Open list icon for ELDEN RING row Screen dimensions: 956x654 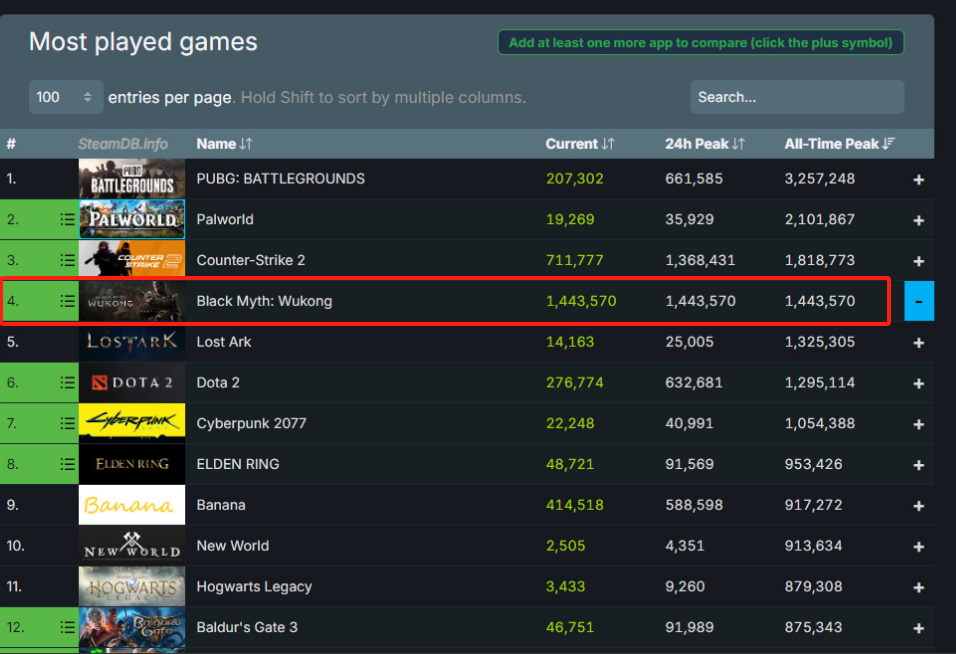[68, 464]
